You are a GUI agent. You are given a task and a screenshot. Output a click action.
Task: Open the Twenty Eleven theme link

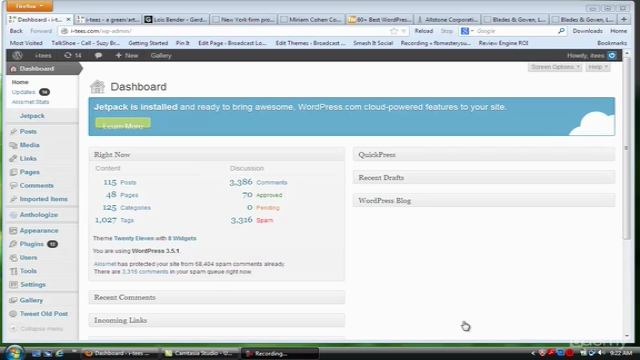[134, 238]
